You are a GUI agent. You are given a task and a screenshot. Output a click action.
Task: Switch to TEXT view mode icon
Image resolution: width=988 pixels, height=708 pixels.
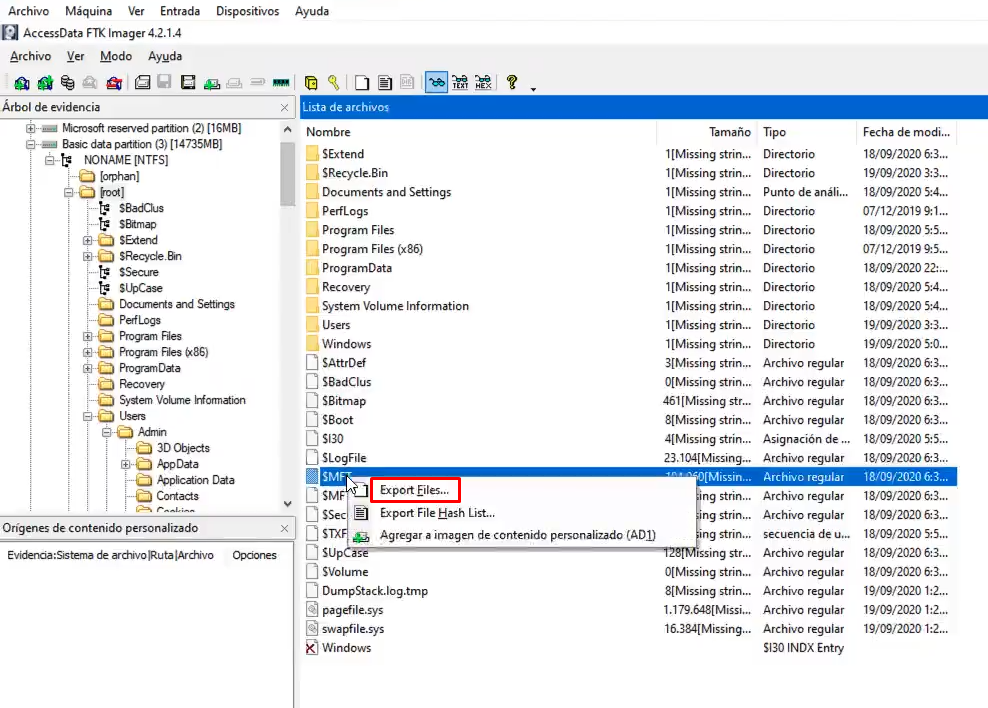pos(460,83)
